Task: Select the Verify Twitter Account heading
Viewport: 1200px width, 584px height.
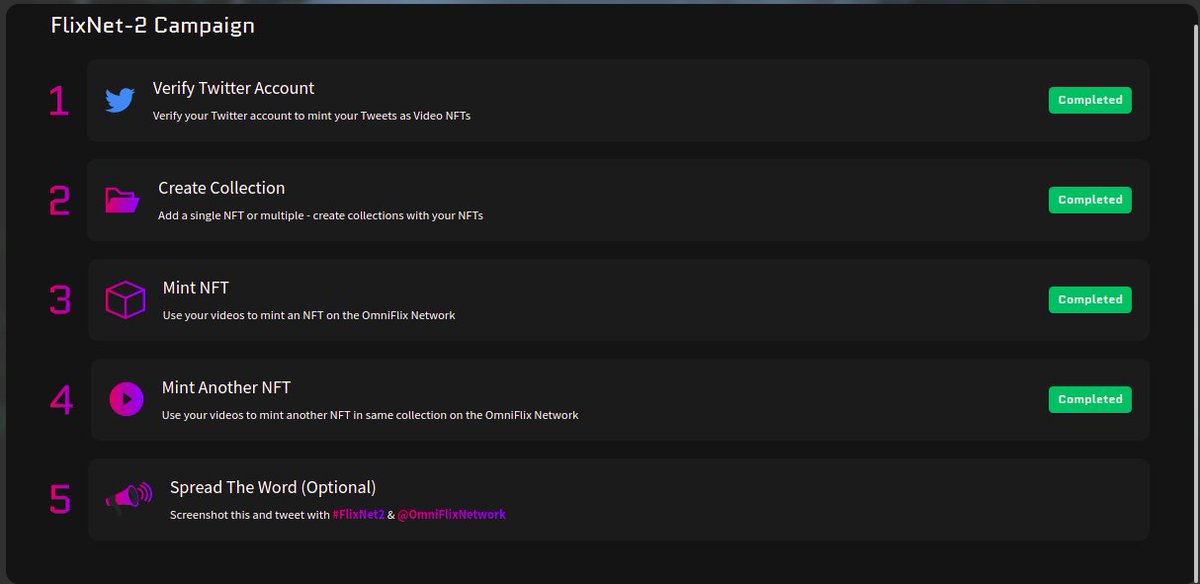Action: (233, 88)
